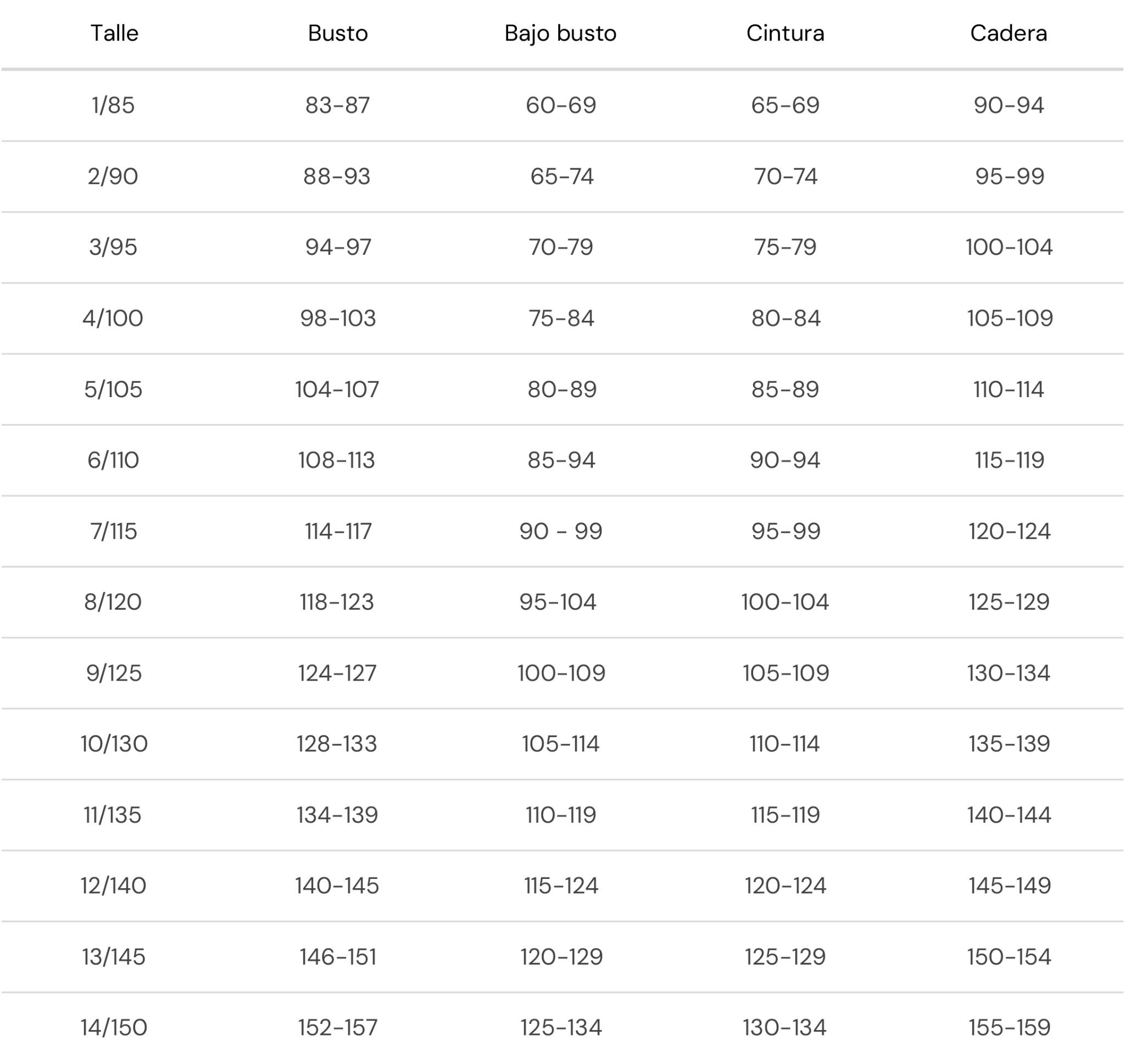Select the Bajo busto column header
The image size is (1125, 1064).
pos(561,34)
